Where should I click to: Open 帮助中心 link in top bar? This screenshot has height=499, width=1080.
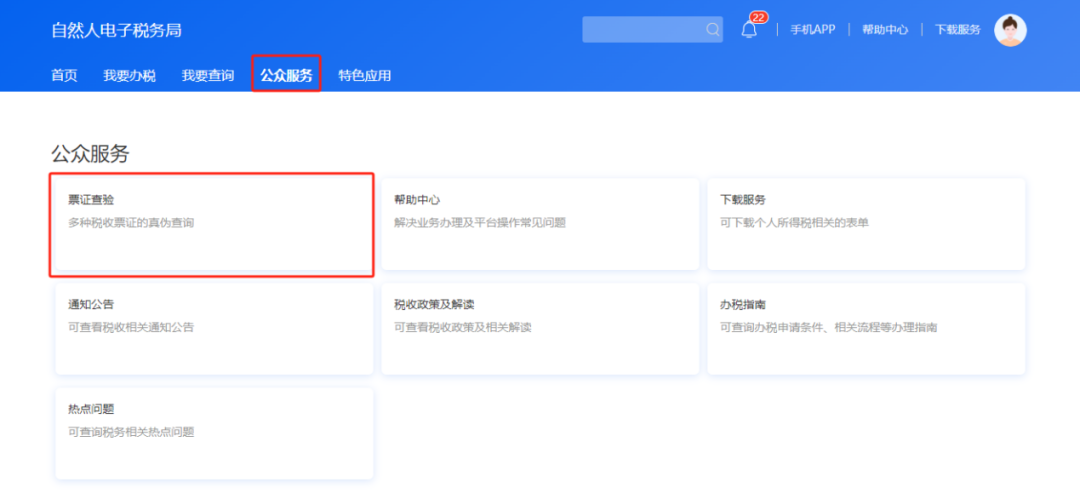click(885, 30)
